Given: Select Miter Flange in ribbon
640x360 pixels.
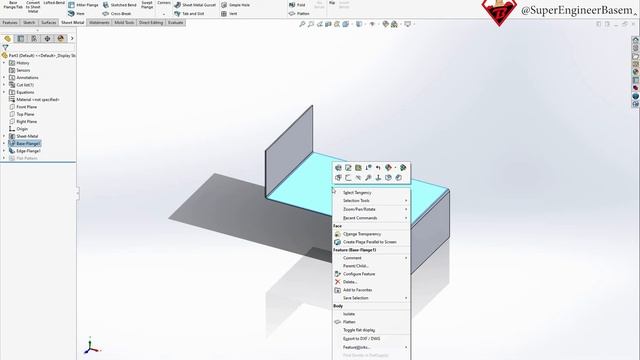Looking at the screenshot, I should (x=83, y=5).
